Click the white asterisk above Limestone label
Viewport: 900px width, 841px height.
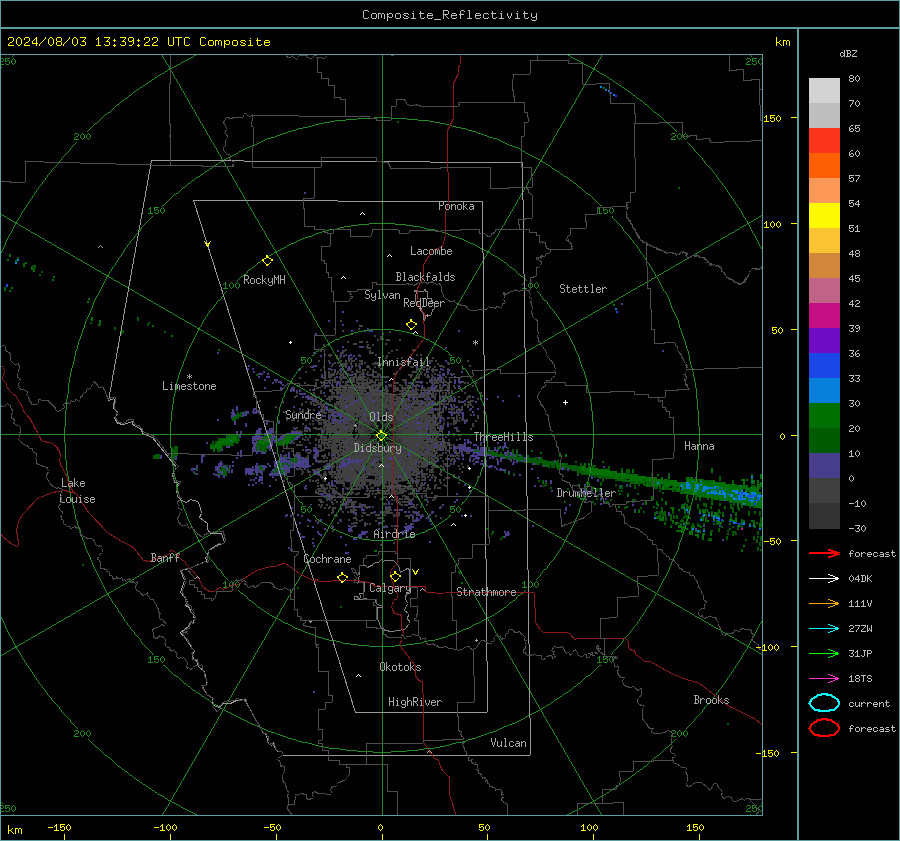click(x=189, y=377)
